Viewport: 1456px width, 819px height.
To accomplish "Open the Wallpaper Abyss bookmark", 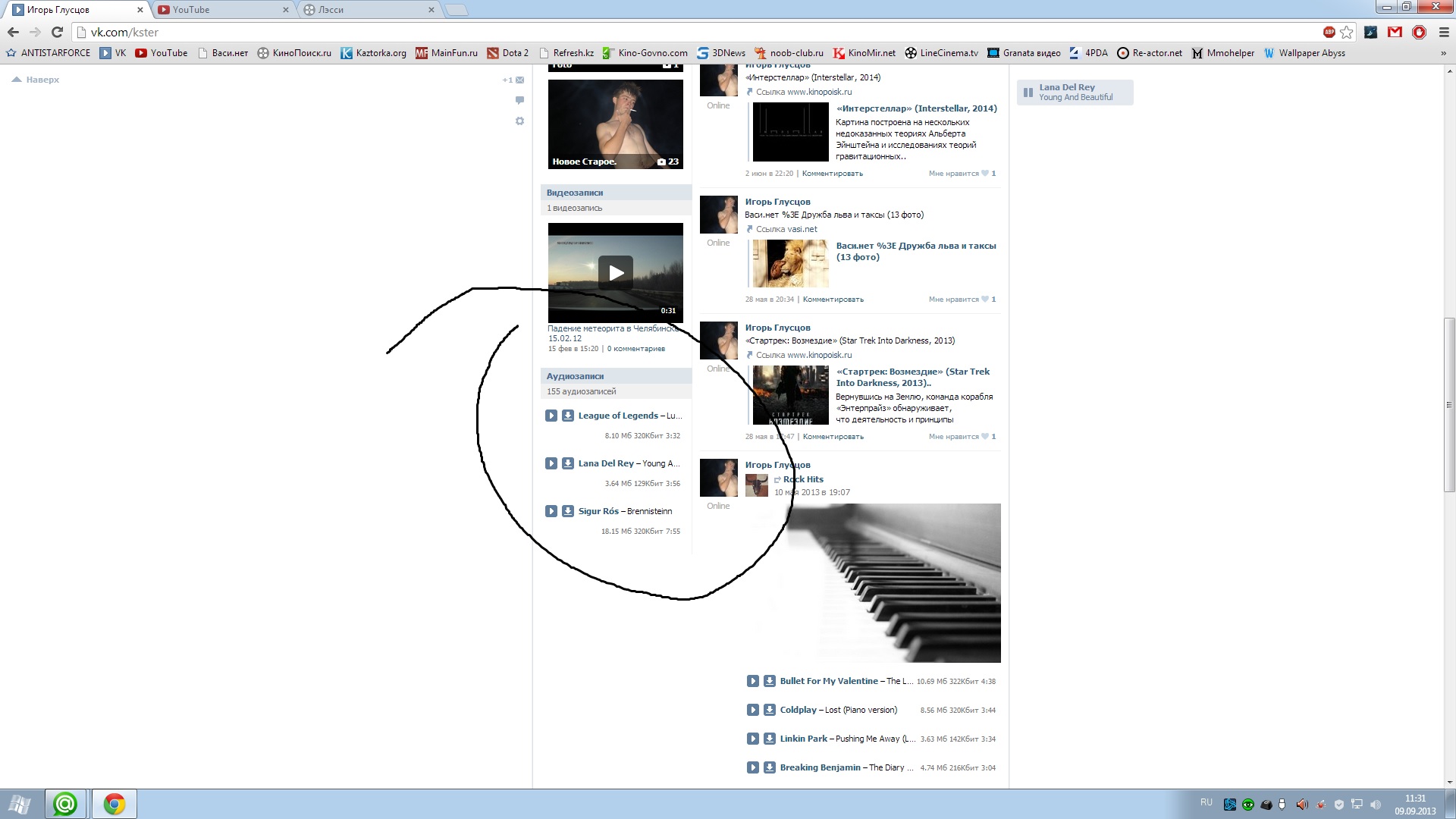I will 1304,53.
